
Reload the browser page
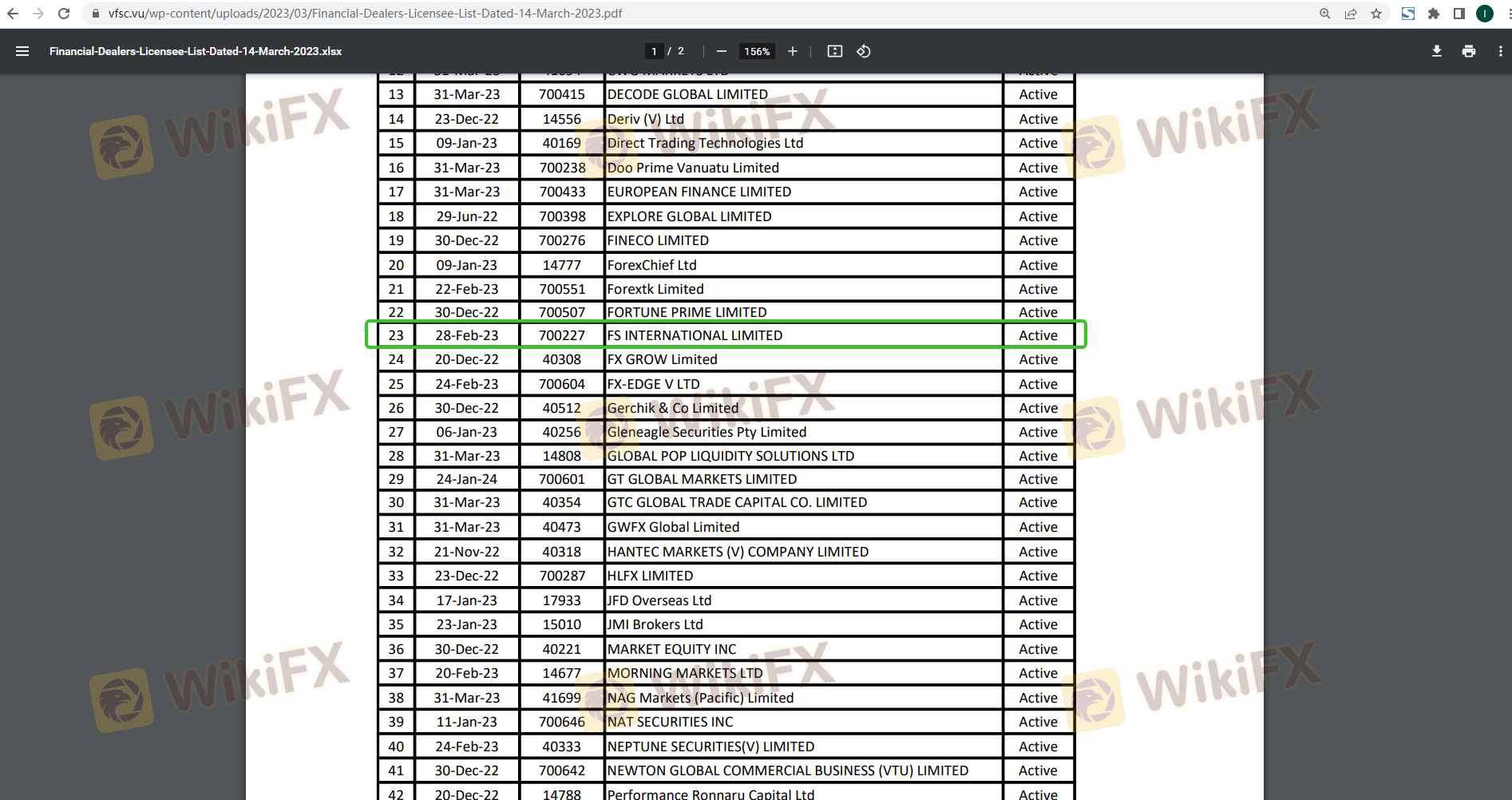tap(64, 14)
